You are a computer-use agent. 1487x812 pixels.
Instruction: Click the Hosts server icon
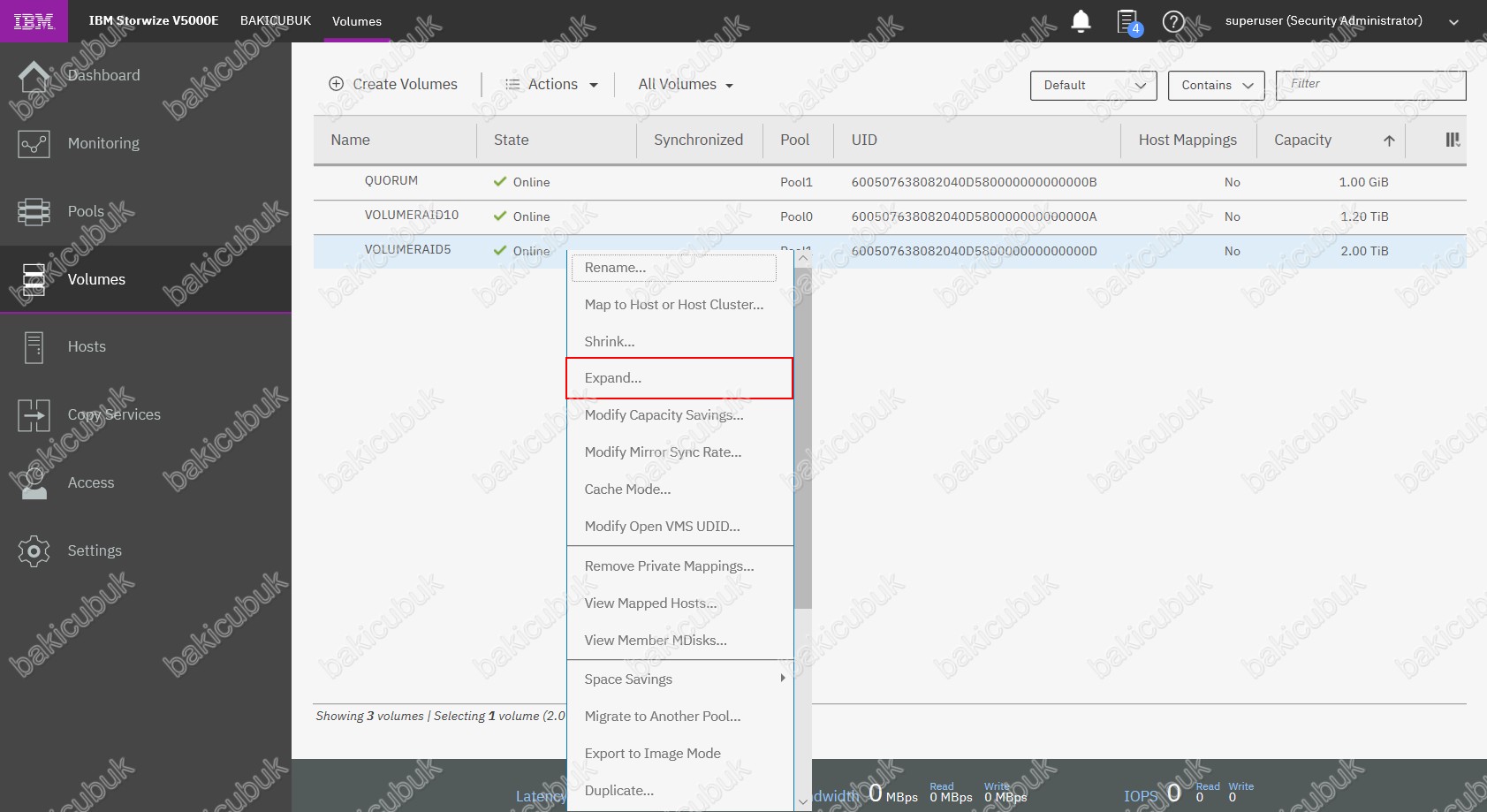[34, 347]
